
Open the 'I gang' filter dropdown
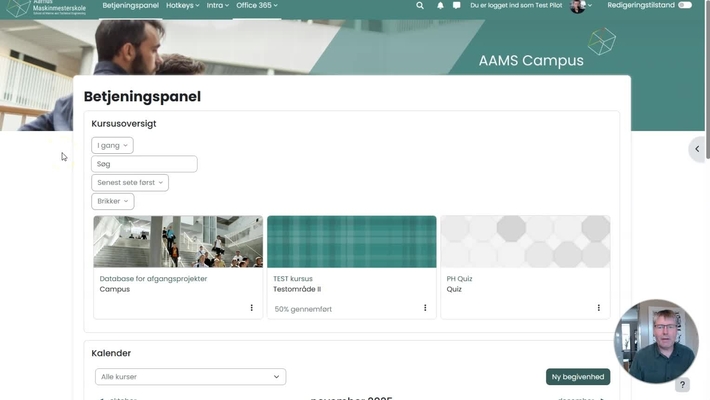pyautogui.click(x=112, y=145)
